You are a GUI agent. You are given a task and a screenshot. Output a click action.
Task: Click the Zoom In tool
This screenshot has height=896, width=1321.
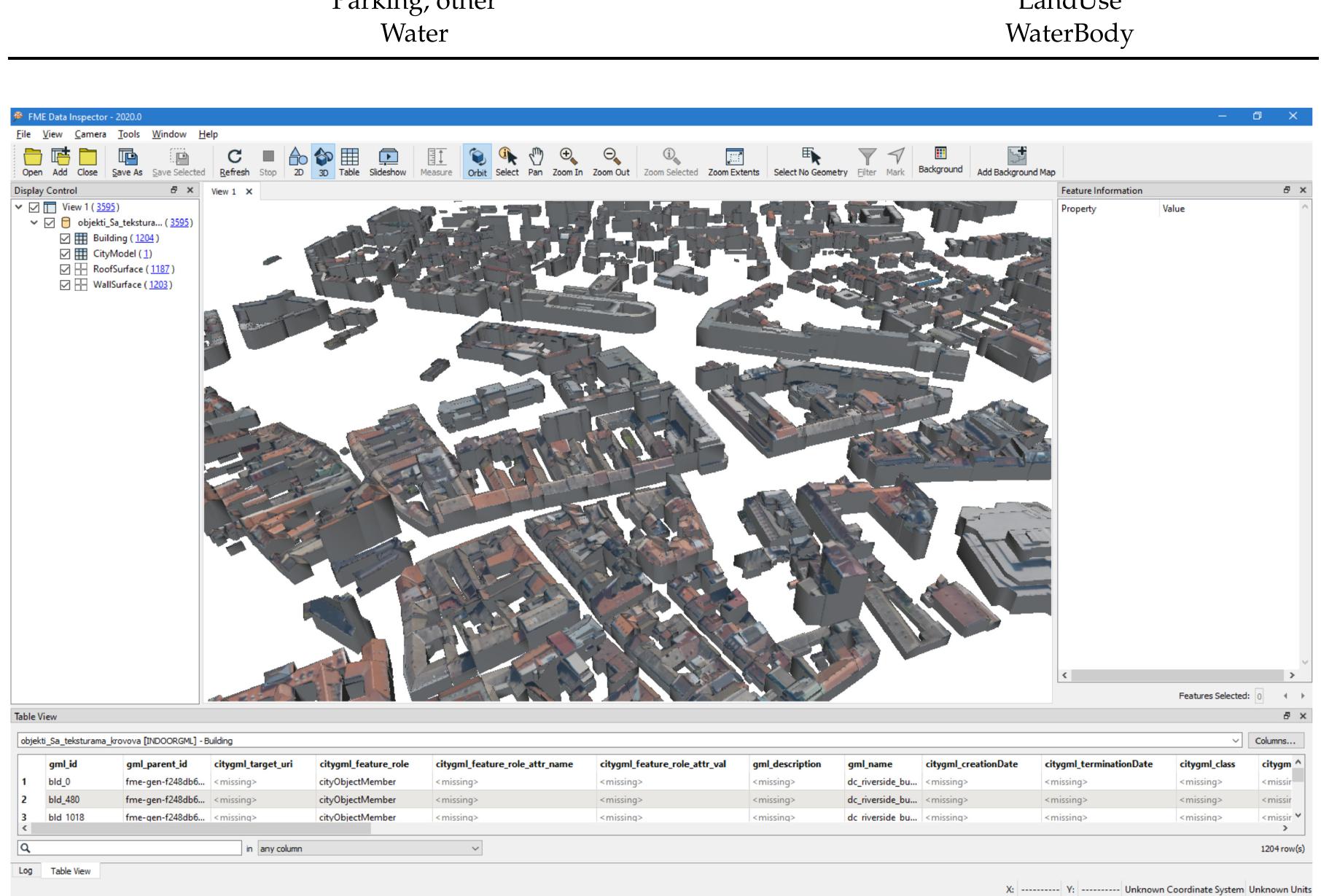click(x=567, y=162)
